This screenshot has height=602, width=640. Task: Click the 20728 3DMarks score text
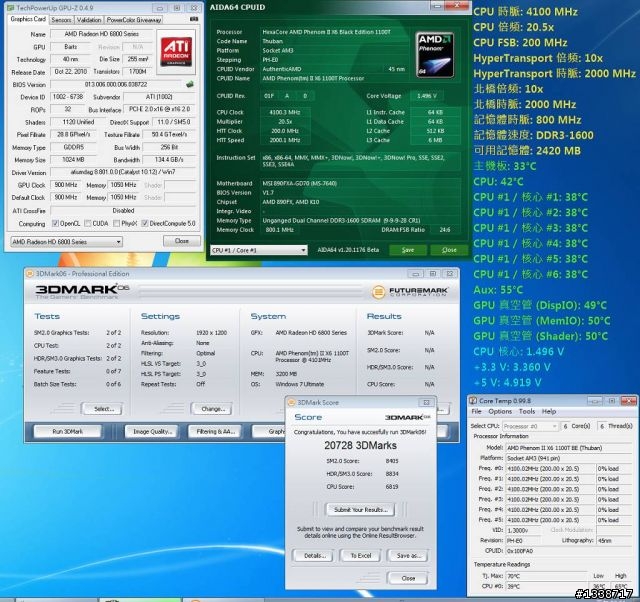pyautogui.click(x=360, y=445)
